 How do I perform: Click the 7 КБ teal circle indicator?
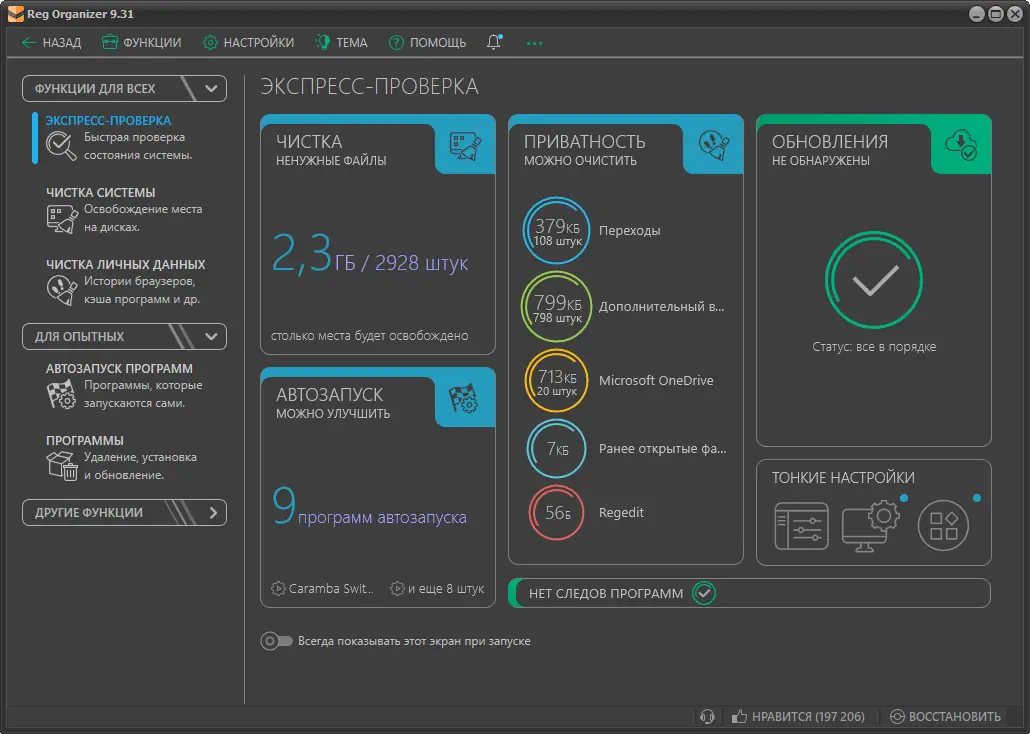(x=556, y=449)
